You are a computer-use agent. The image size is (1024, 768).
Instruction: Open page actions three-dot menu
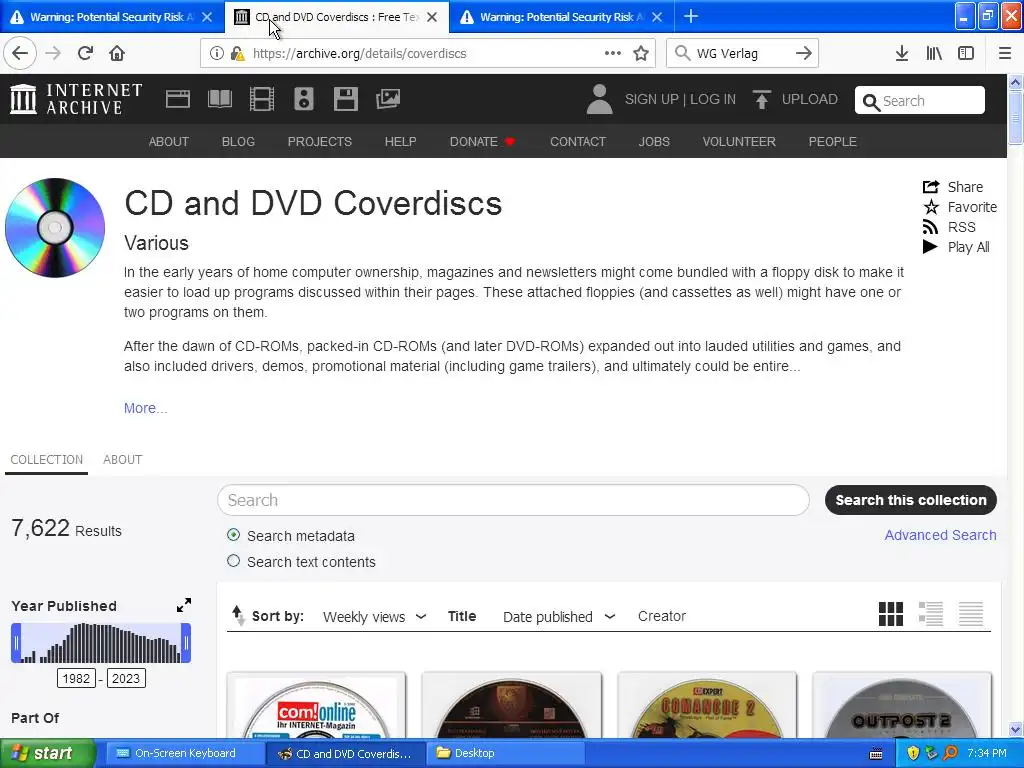(x=613, y=53)
